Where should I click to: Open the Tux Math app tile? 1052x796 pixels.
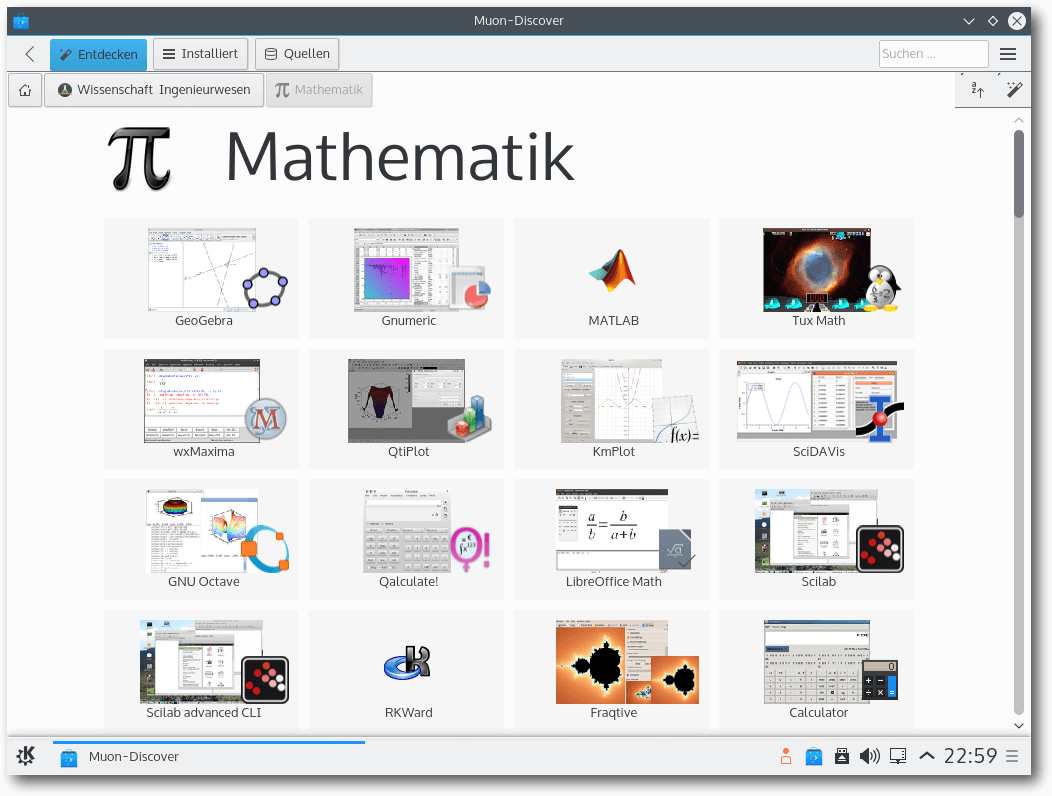(x=817, y=278)
